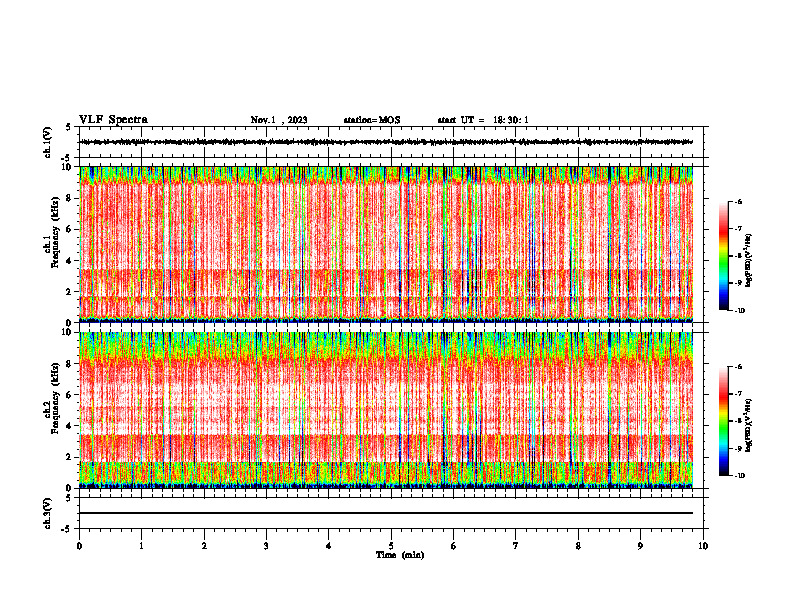792x612 pixels.
Task: Click the 'Time (min)' axis label
Action: coord(400,555)
